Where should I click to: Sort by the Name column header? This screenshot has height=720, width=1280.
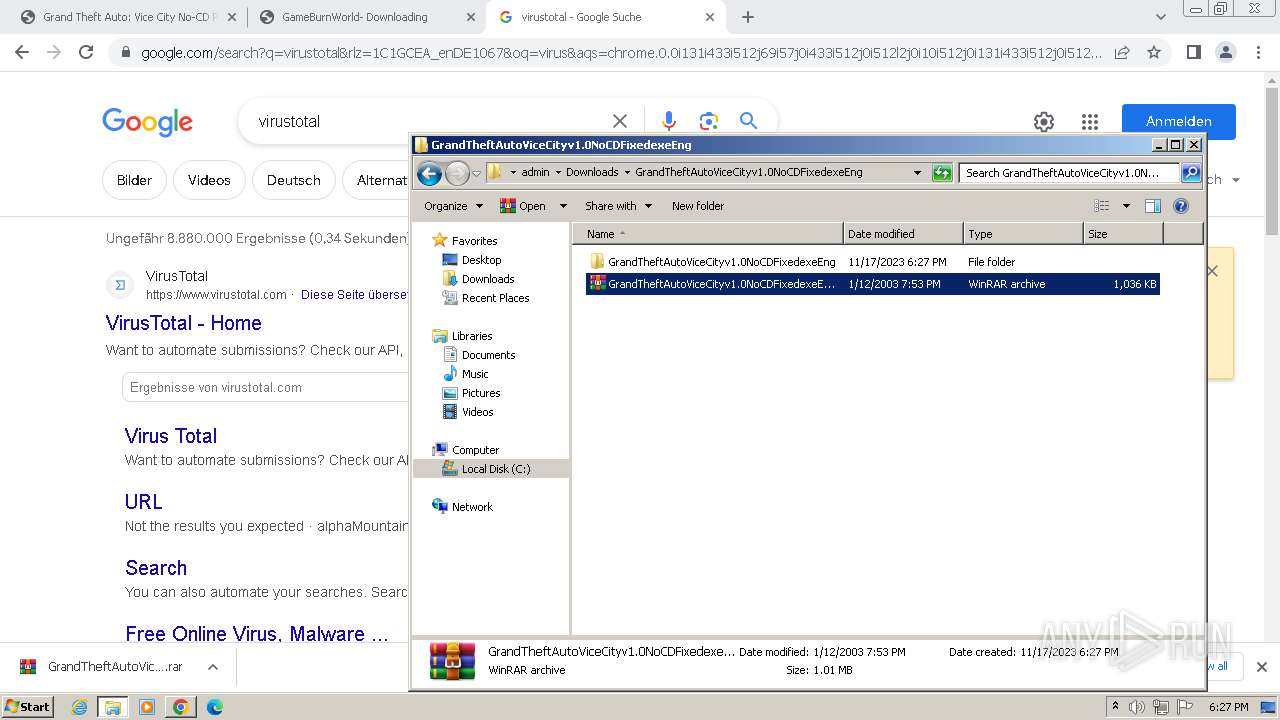click(x=708, y=234)
